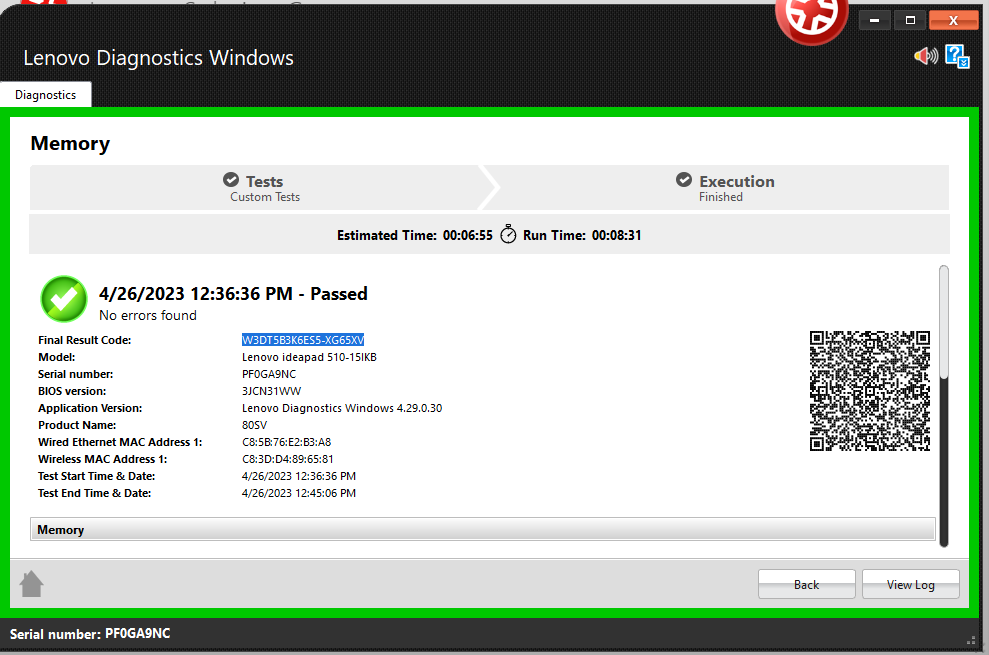Click the window resize grip corner
989x655 pixels.
[971, 640]
